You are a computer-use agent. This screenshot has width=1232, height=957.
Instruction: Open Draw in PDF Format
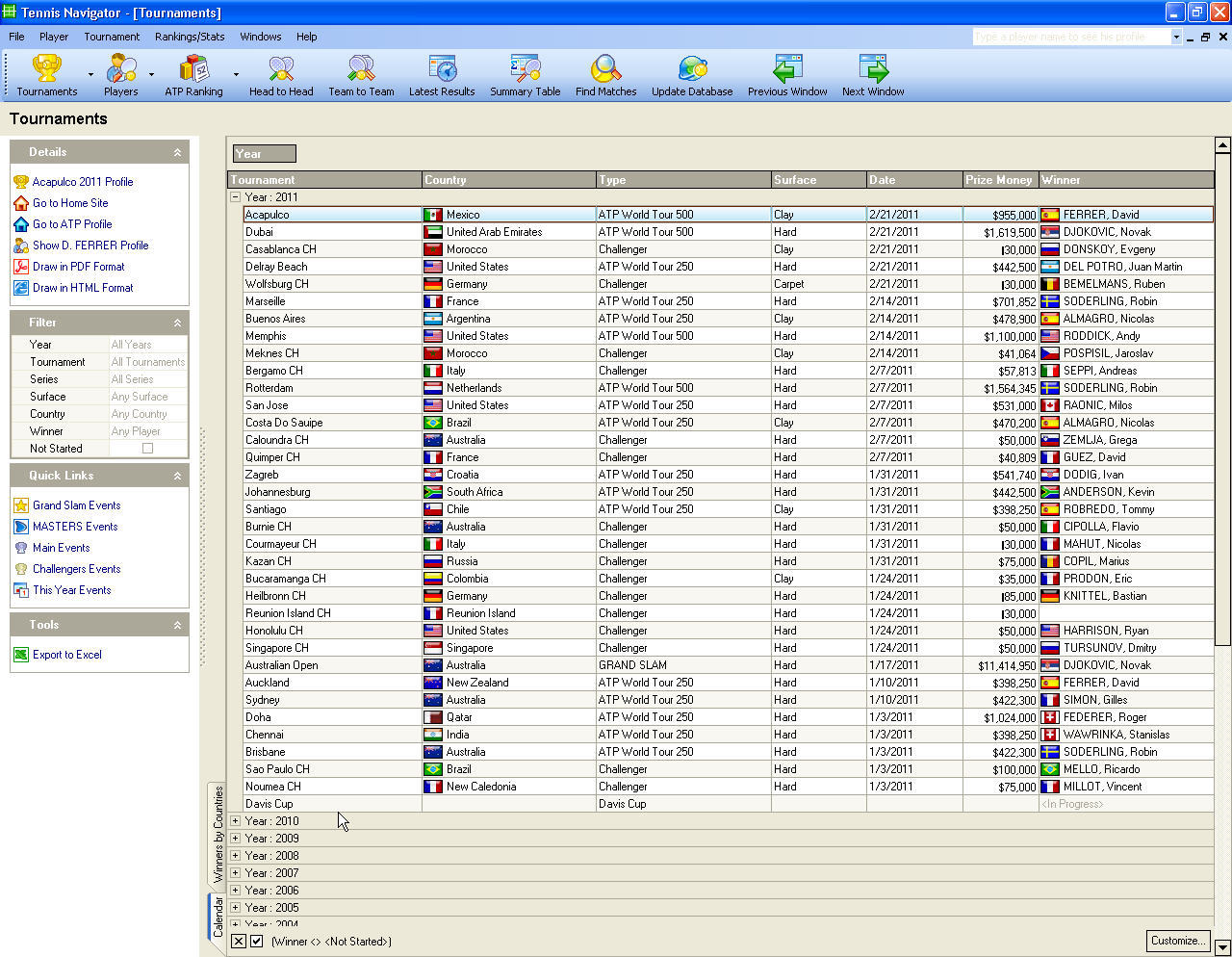coord(79,267)
